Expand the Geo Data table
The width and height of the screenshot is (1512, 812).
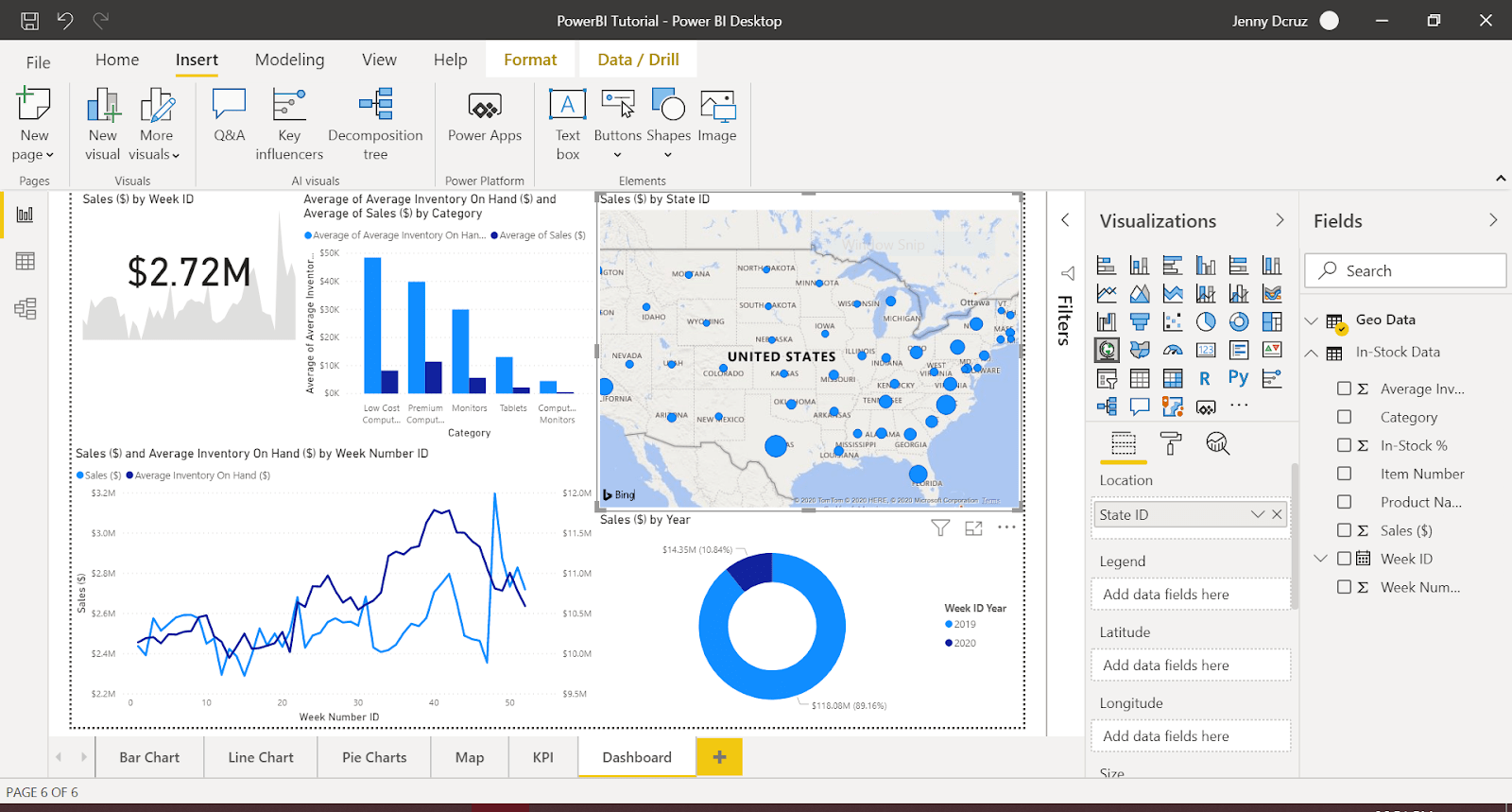(x=1311, y=320)
